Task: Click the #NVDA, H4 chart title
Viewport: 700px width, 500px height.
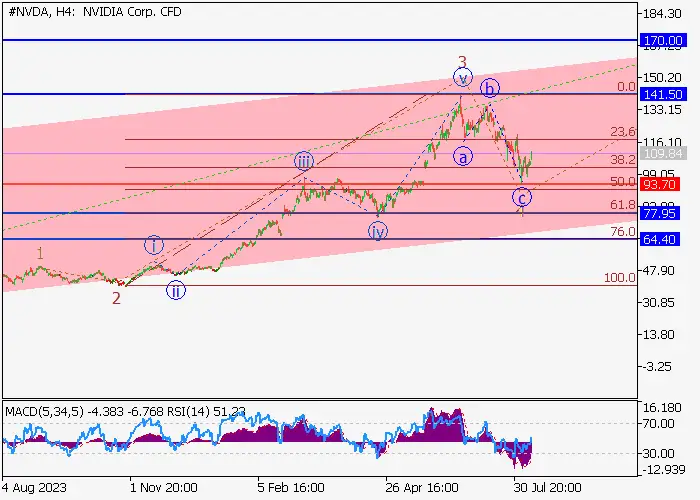Action: [95, 12]
